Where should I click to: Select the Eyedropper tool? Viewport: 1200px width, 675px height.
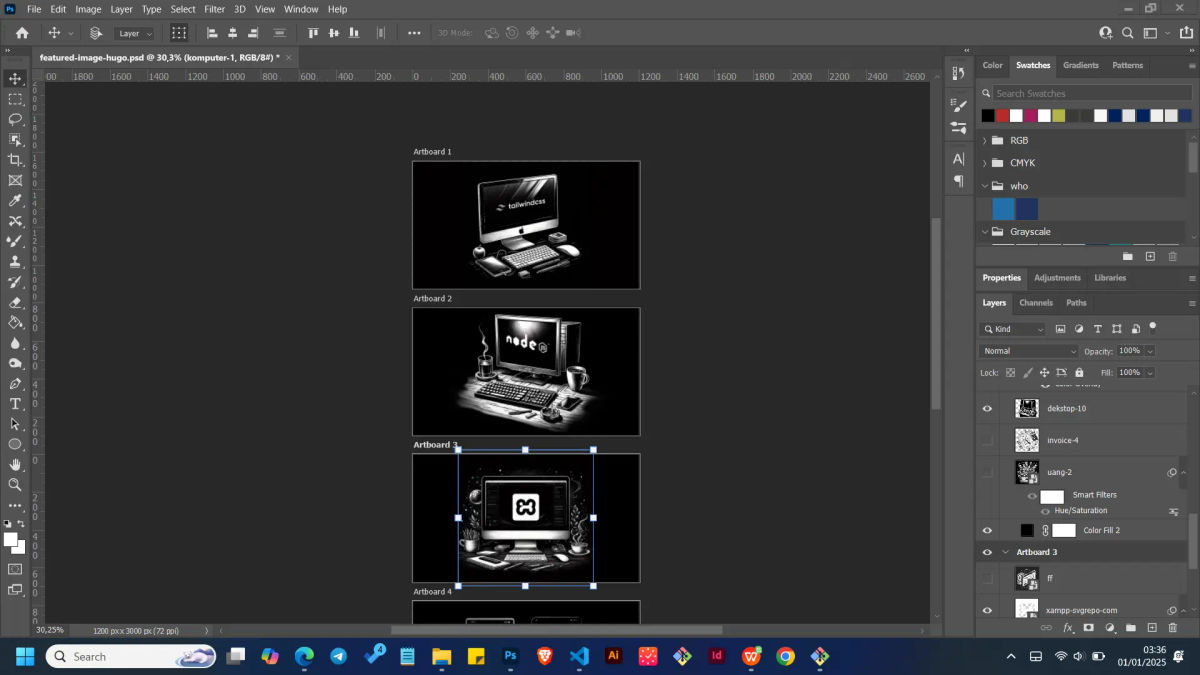15,200
